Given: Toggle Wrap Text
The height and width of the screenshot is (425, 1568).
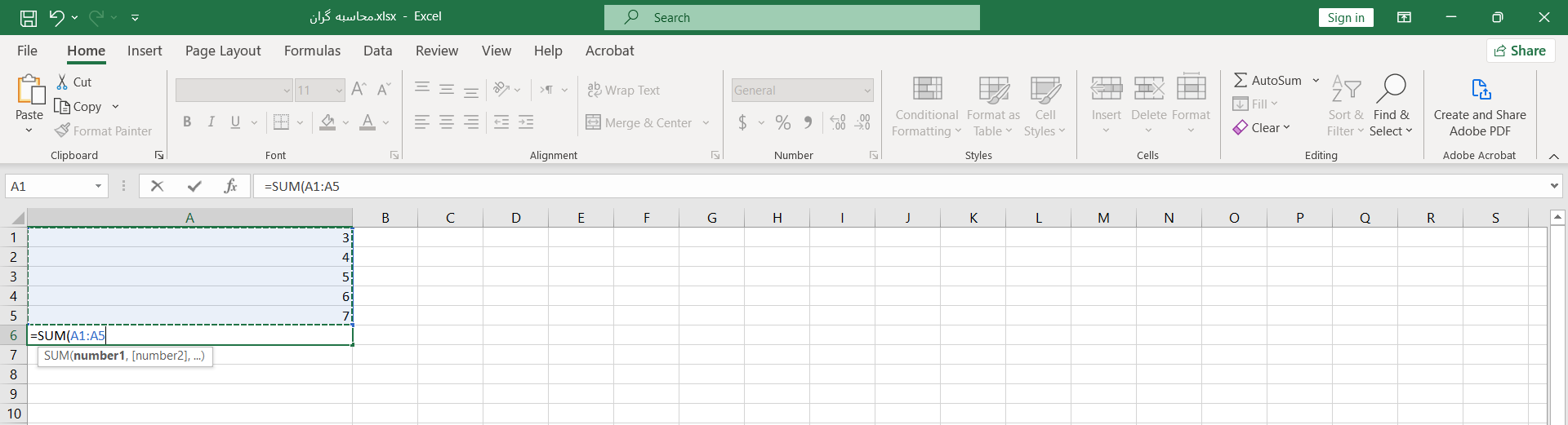Looking at the screenshot, I should point(623,91).
